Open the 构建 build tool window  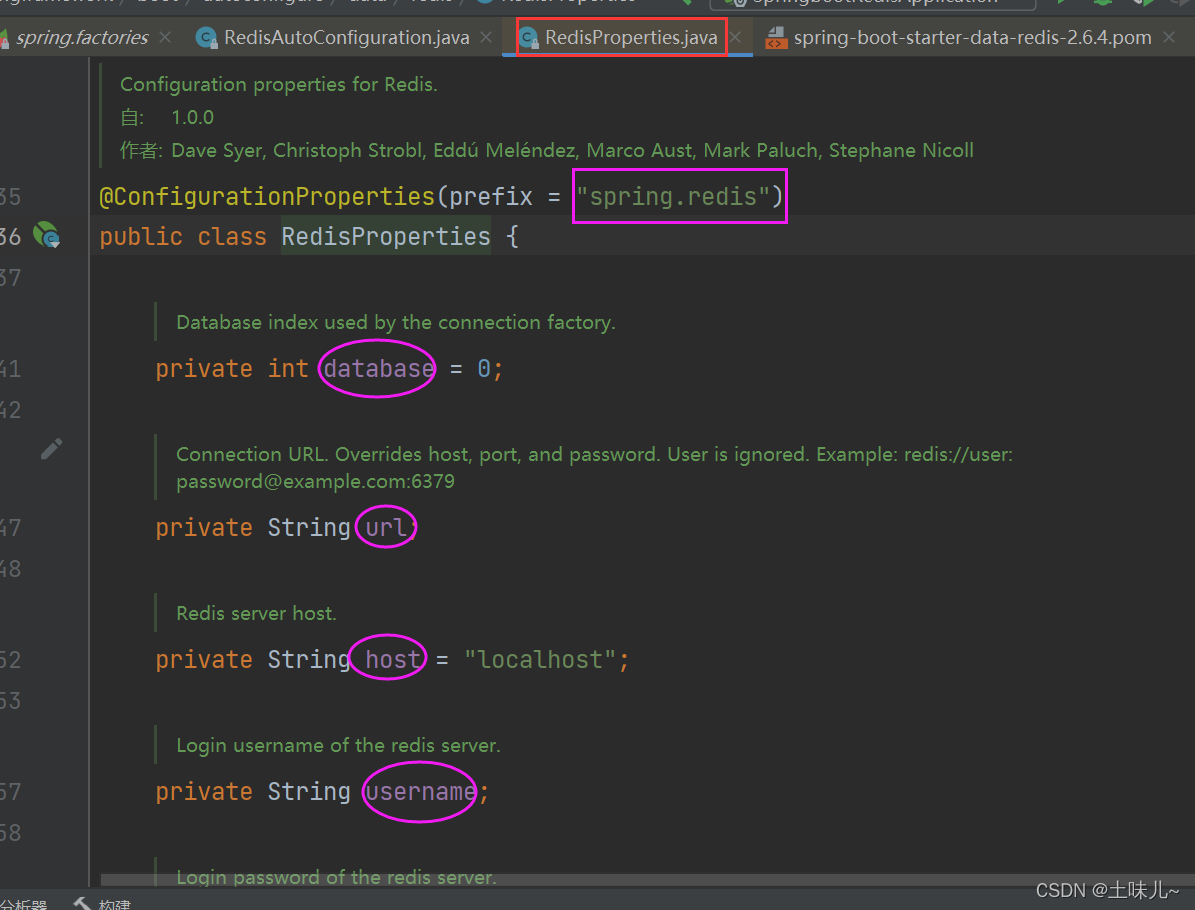coord(104,904)
